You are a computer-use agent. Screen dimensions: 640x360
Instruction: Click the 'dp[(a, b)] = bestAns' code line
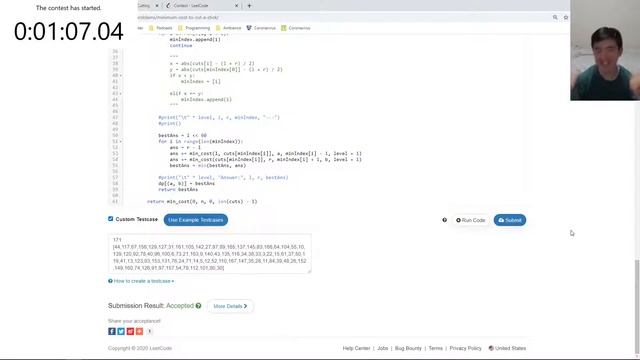point(187,184)
